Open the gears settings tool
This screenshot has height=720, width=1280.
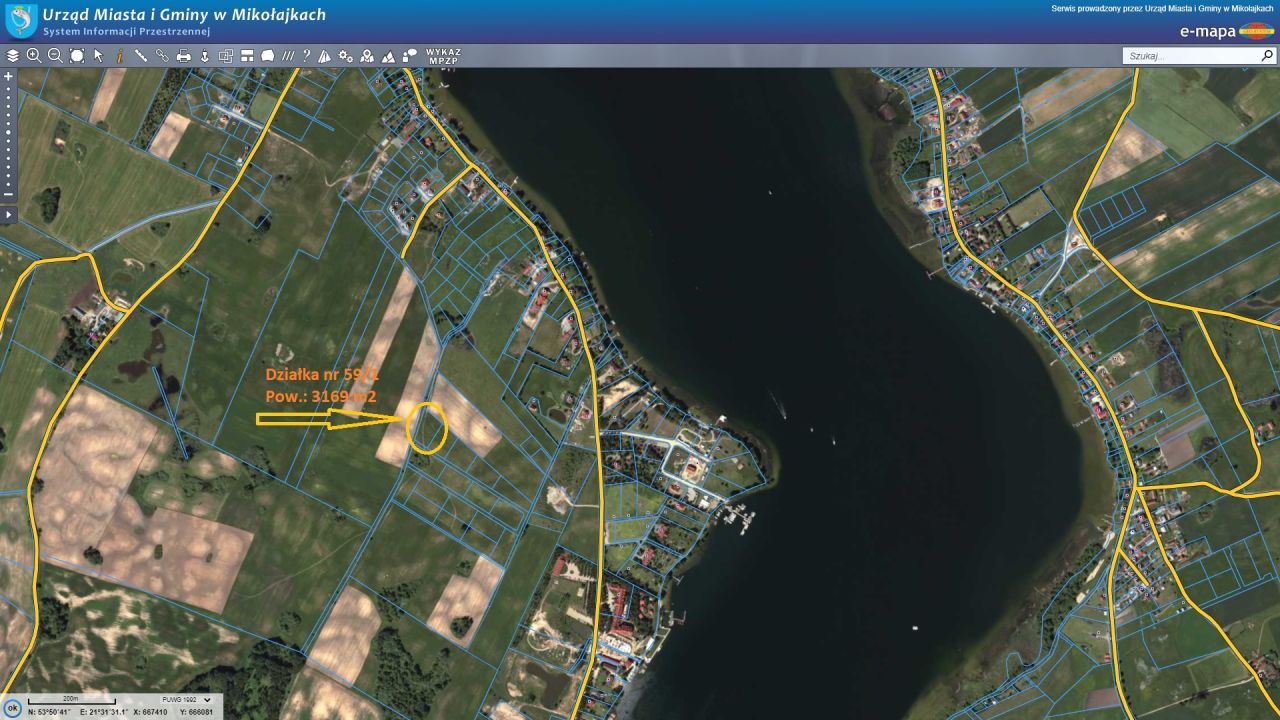point(346,56)
